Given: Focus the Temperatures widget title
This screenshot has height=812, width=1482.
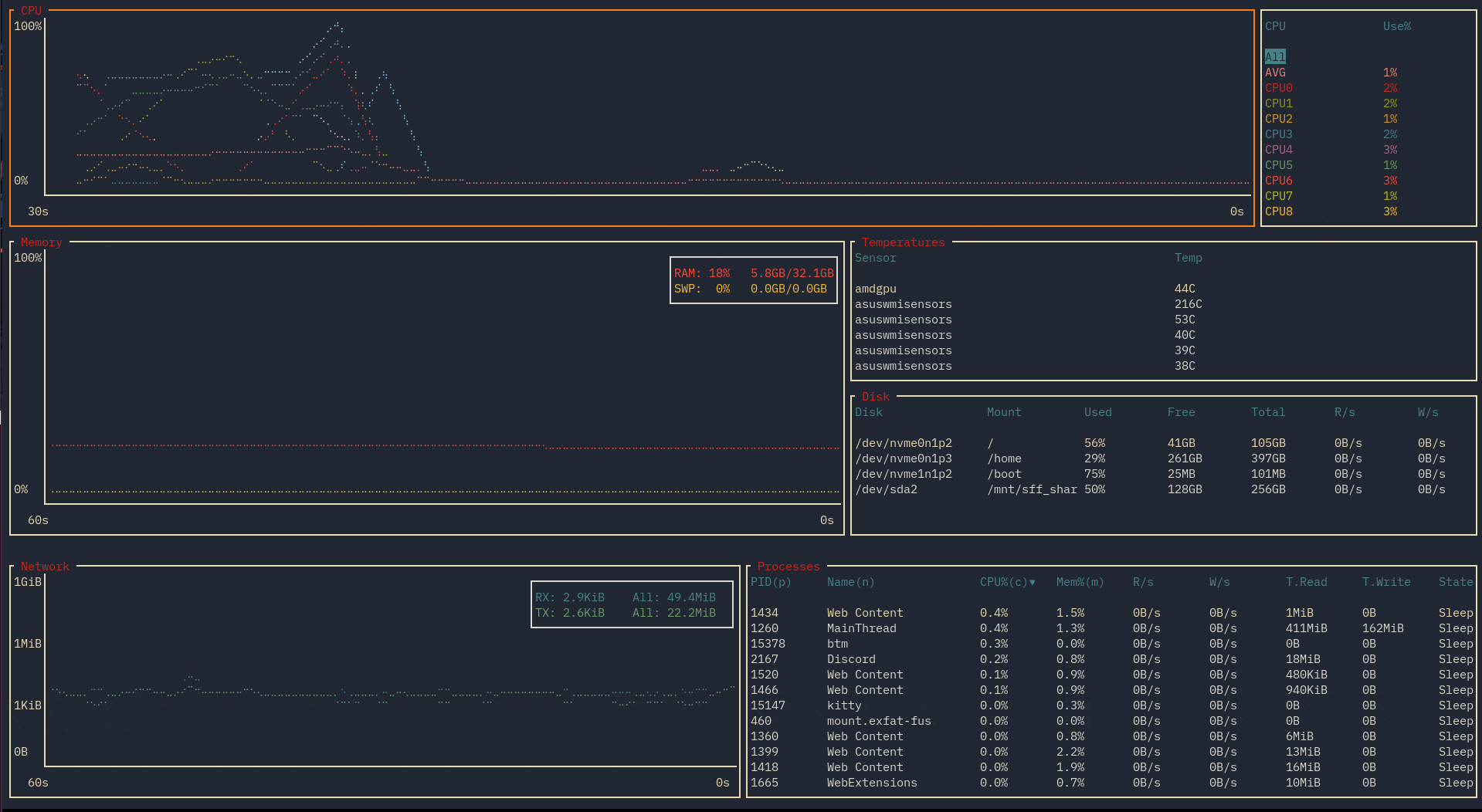Looking at the screenshot, I should (904, 242).
